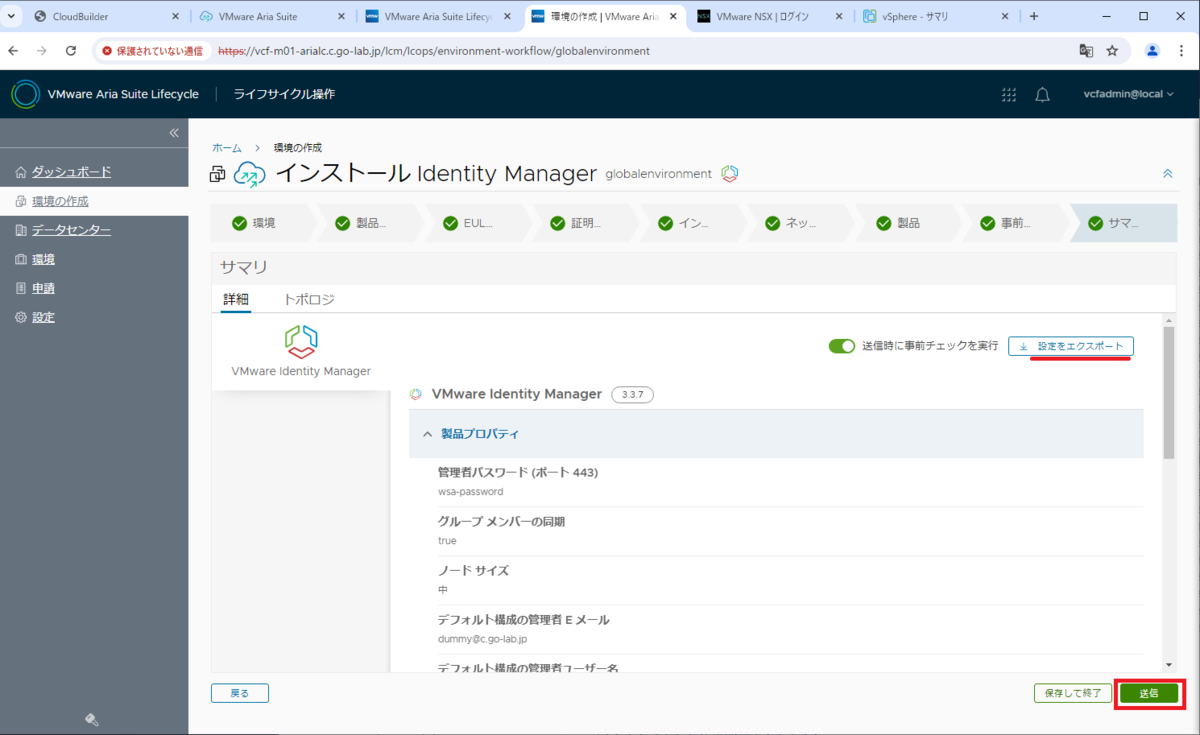Click the ライフサイクル操作 header label
Viewport: 1200px width, 735px height.
click(x=284, y=94)
